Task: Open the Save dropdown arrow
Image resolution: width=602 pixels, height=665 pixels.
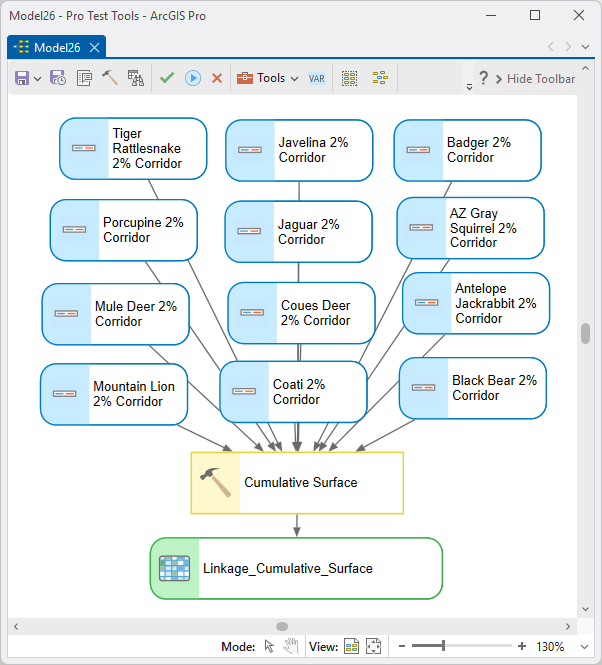Action: 37,79
